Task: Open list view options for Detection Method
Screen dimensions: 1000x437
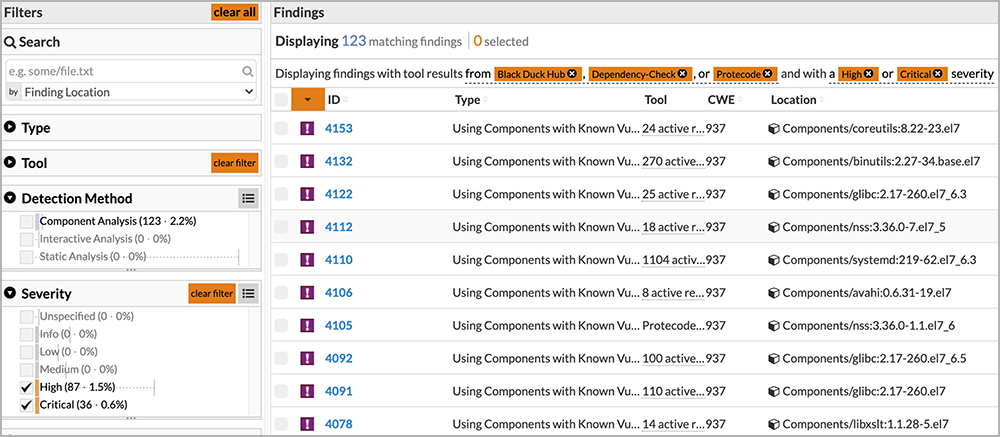Action: [248, 198]
